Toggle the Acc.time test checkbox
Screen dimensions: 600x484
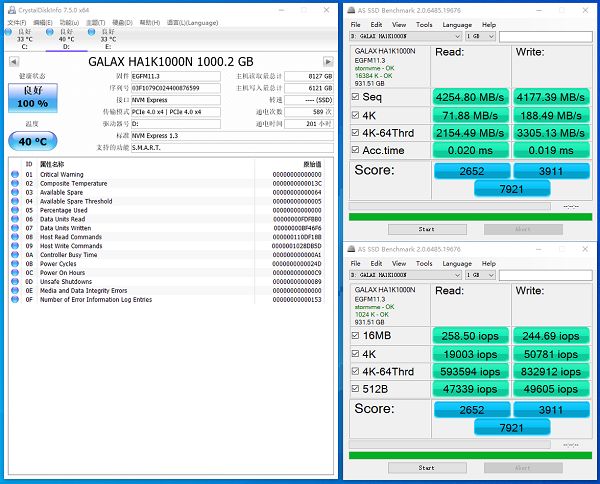tap(355, 150)
